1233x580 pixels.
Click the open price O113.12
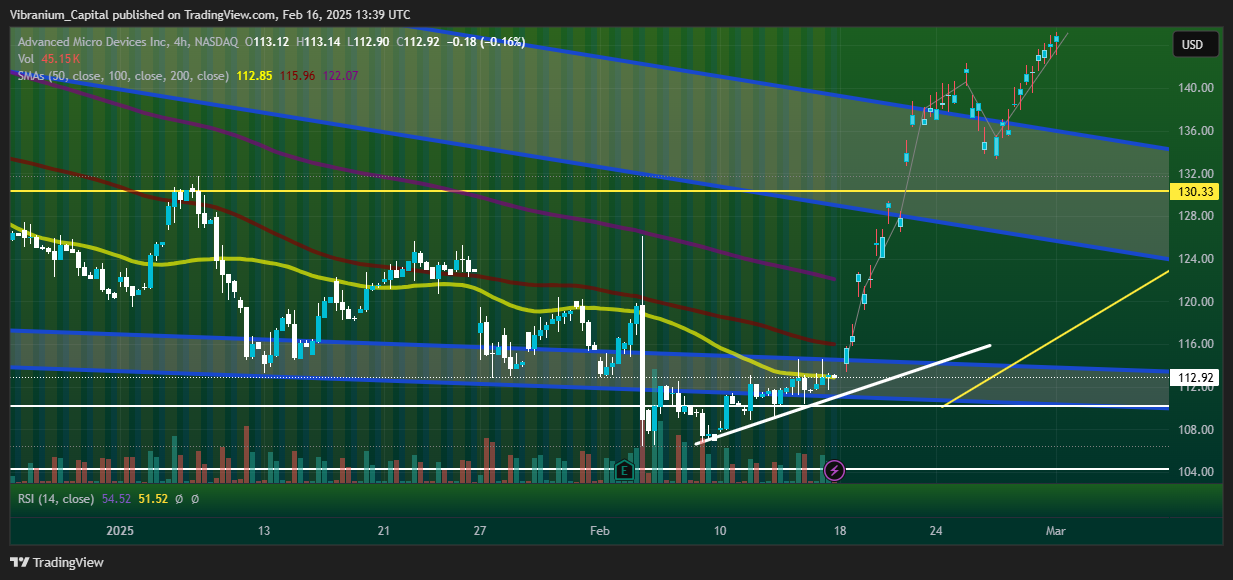268,42
